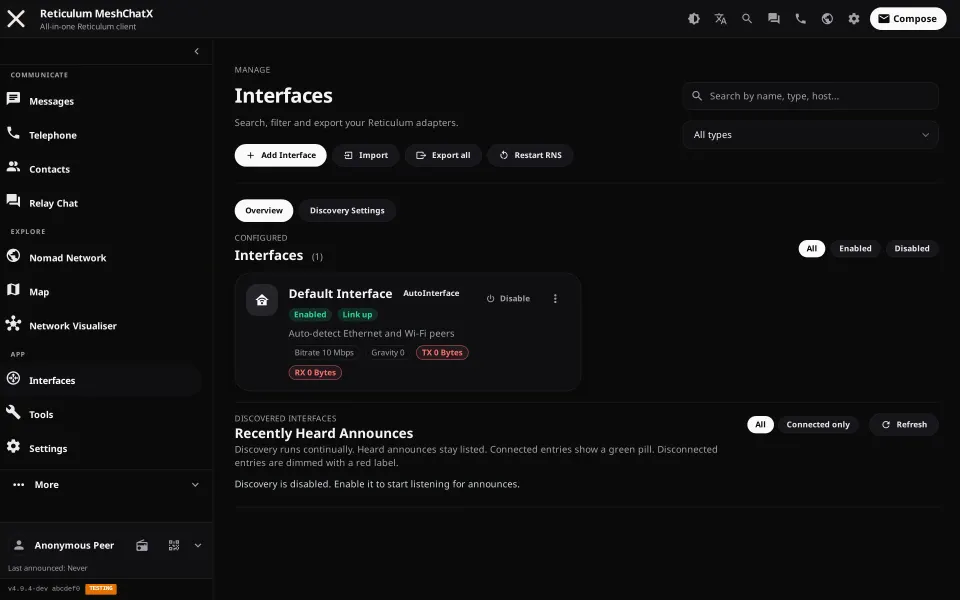Click the search magnifier icon in header
The image size is (960, 600).
(x=747, y=18)
